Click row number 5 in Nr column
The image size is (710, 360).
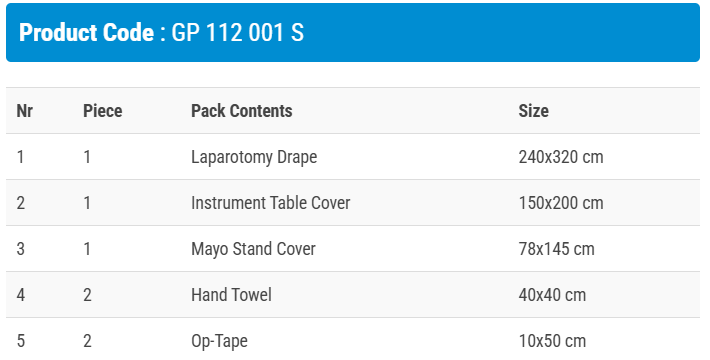point(20,341)
